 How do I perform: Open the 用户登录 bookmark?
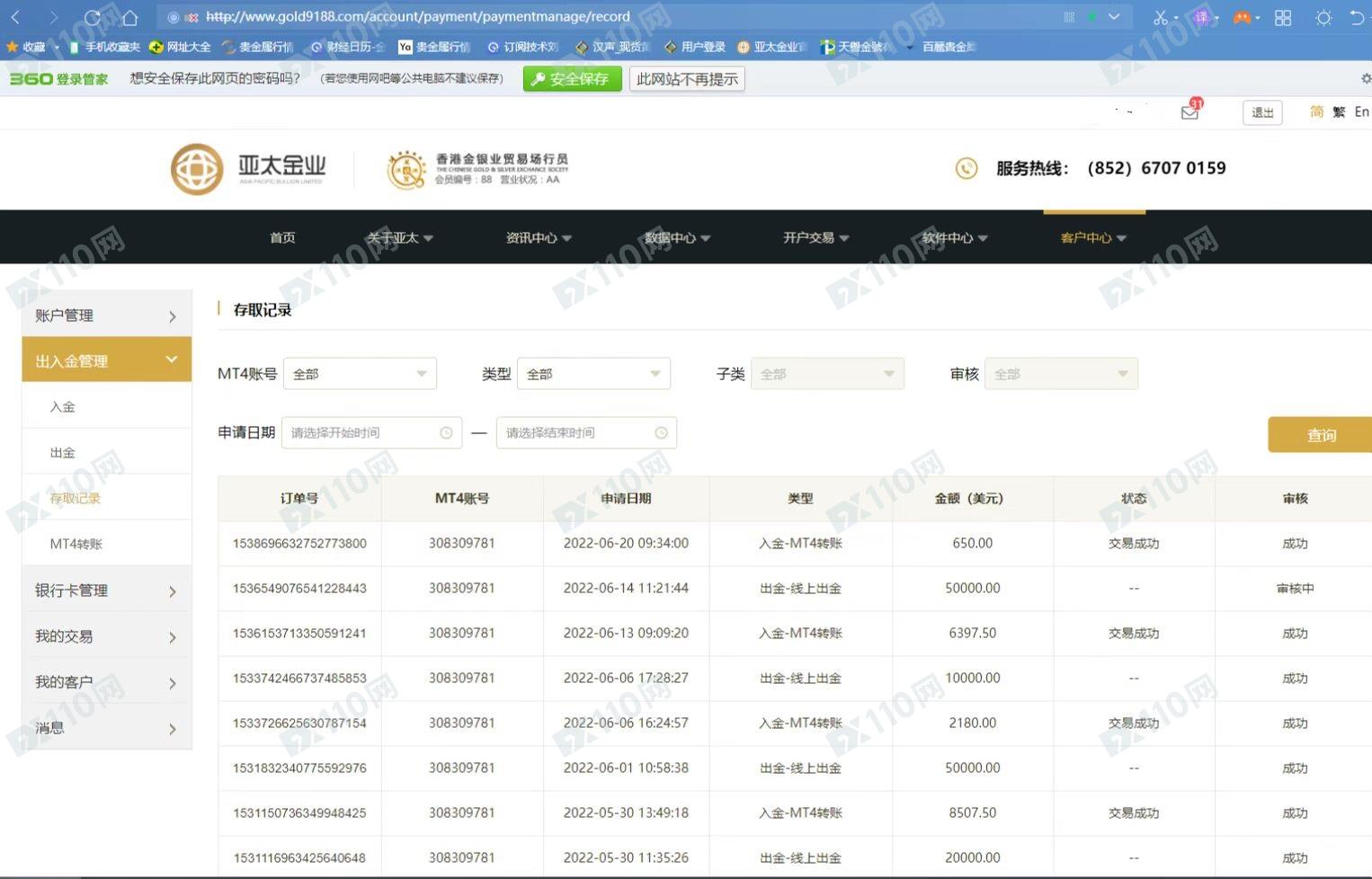(x=695, y=47)
